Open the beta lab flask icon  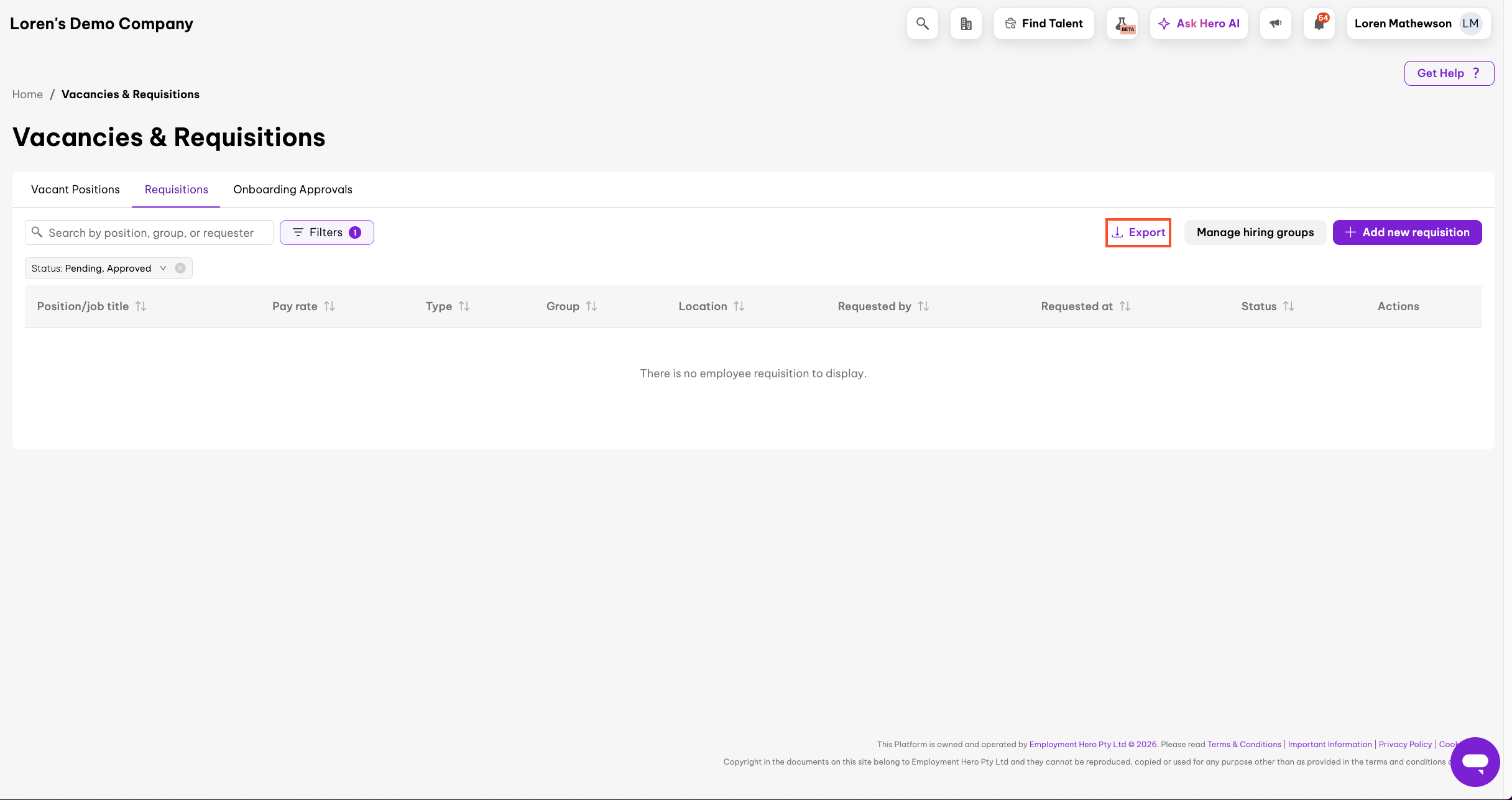(x=1122, y=24)
